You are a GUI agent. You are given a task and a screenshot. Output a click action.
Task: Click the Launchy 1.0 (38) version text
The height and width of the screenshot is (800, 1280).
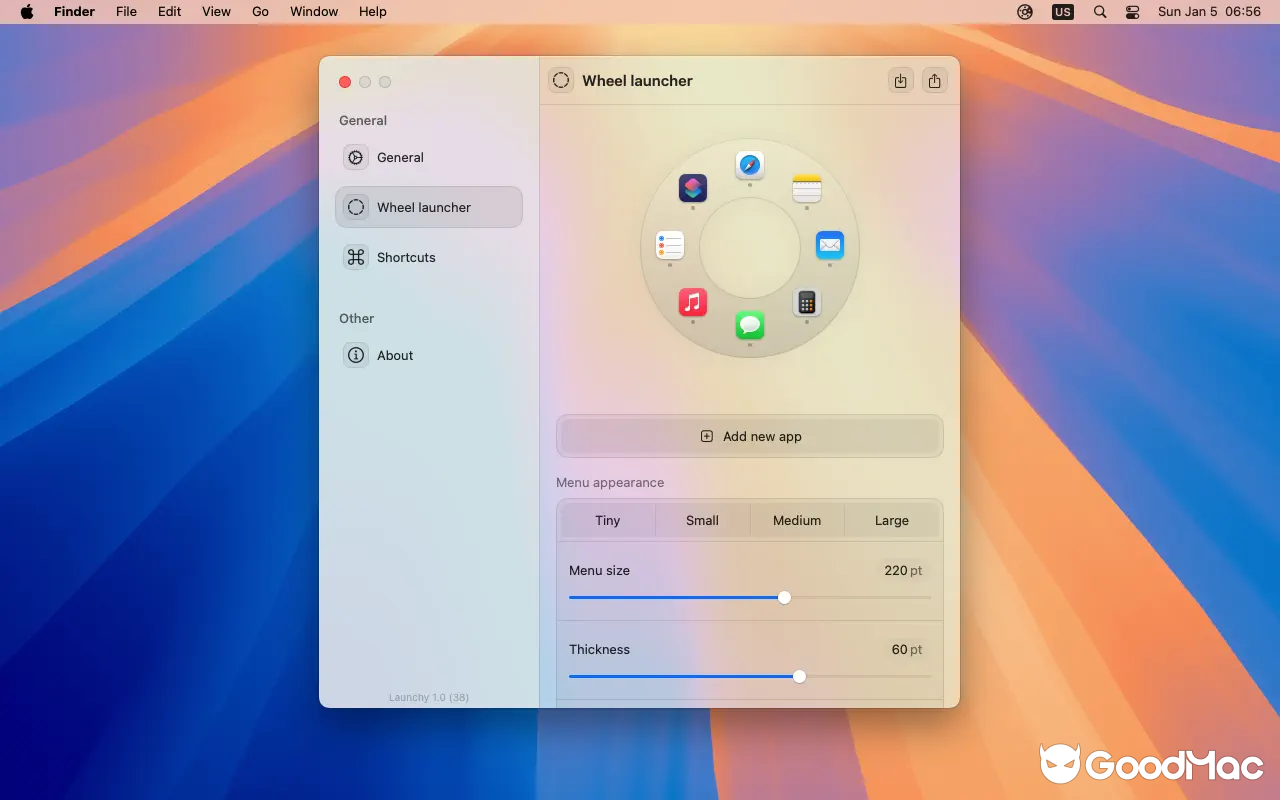[x=429, y=697]
